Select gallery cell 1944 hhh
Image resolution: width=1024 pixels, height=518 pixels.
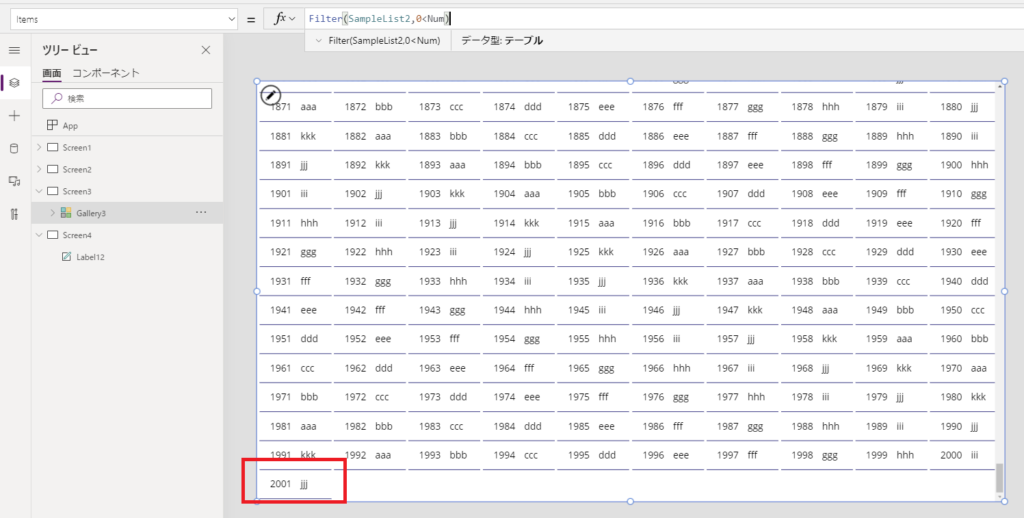click(x=519, y=310)
